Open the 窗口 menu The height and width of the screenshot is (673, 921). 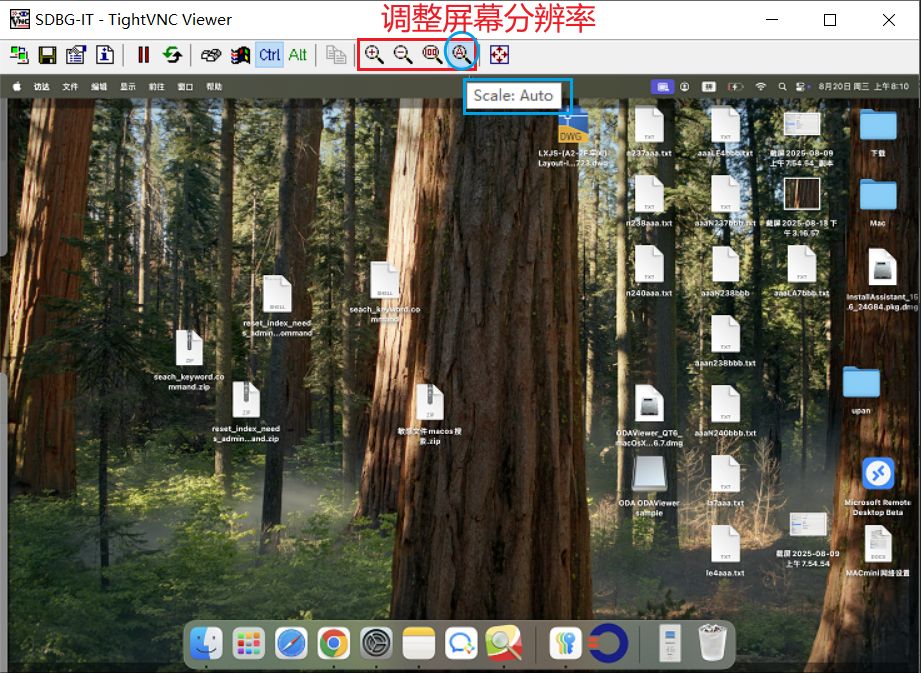click(186, 87)
